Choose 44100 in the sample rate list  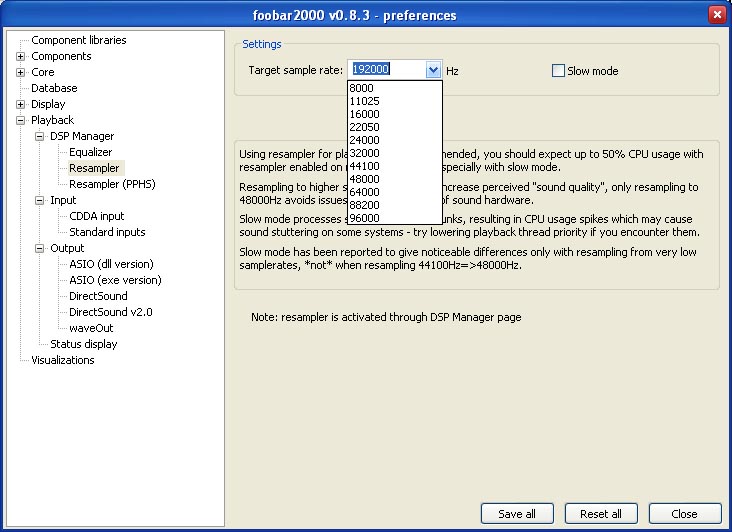point(395,166)
